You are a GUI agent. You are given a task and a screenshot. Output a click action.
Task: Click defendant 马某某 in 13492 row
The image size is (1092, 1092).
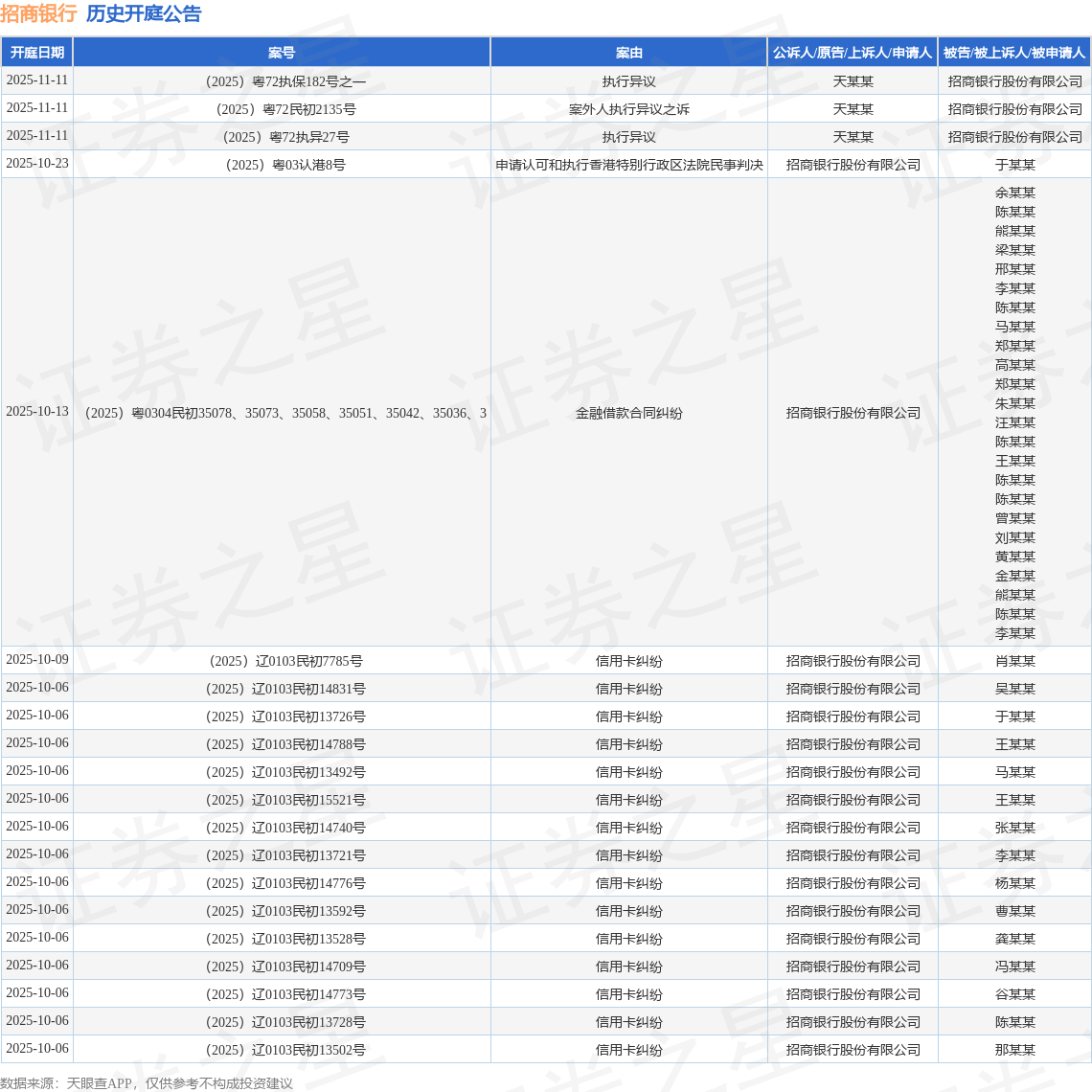[x=1014, y=772]
